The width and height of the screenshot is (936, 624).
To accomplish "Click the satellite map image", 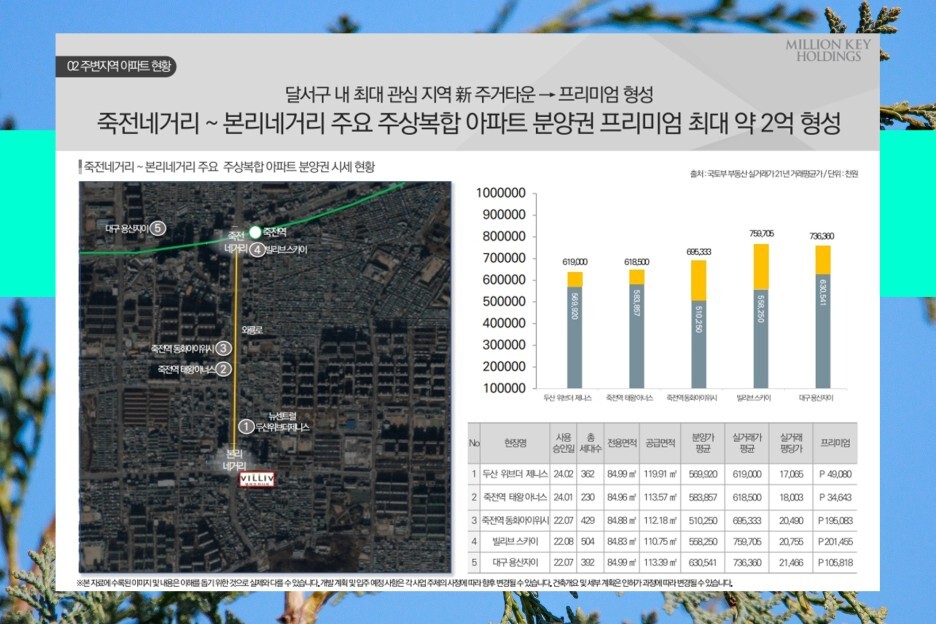I will [x=265, y=377].
